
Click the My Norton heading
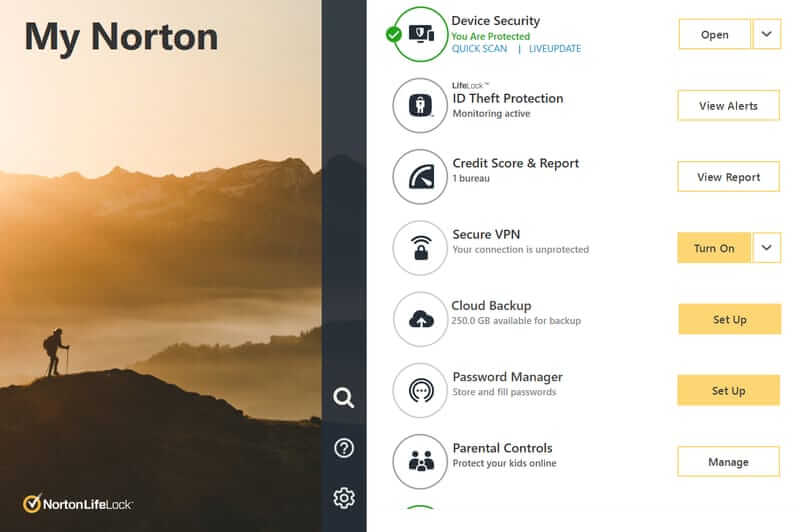pos(121,37)
